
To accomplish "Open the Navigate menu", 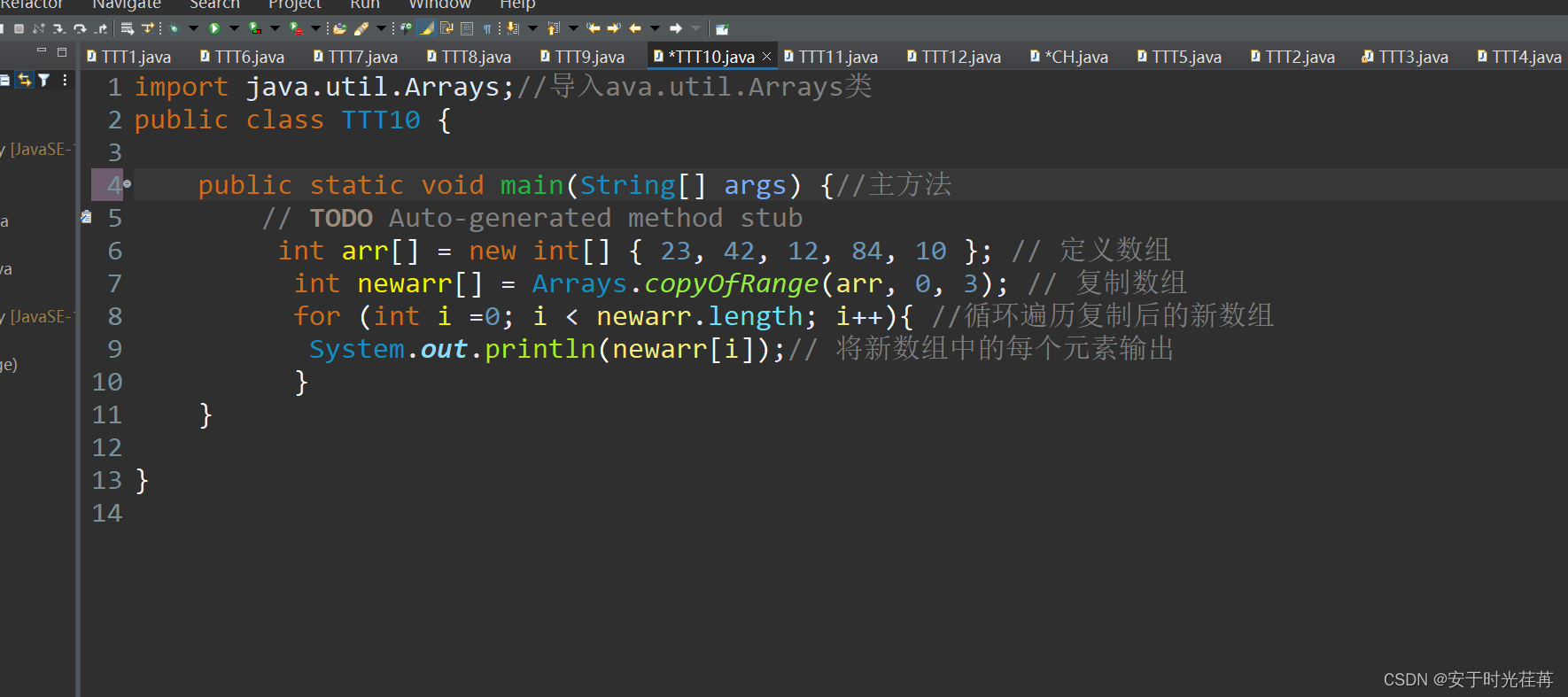I will pyautogui.click(x=127, y=4).
